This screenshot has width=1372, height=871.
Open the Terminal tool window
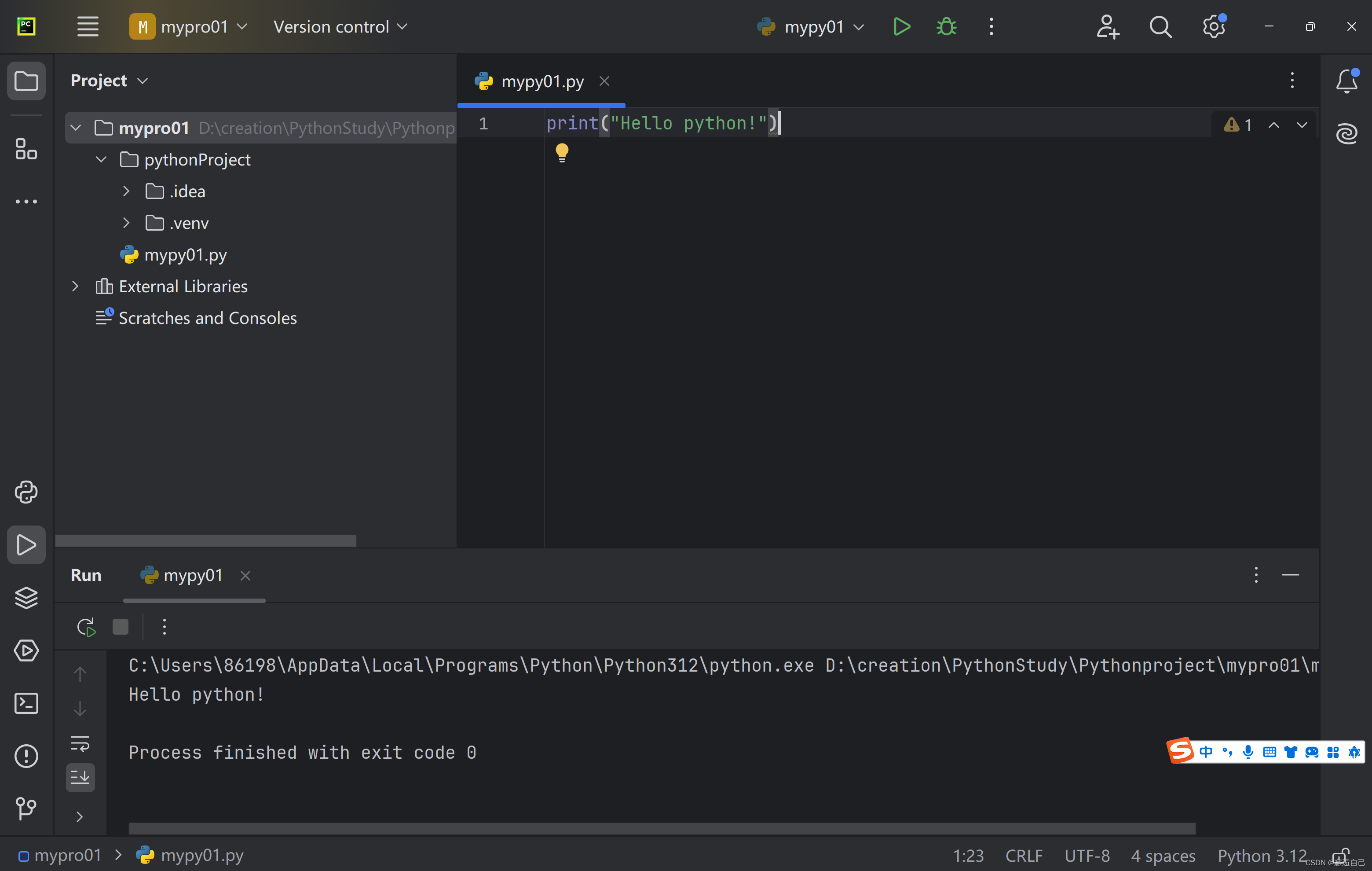[x=26, y=703]
